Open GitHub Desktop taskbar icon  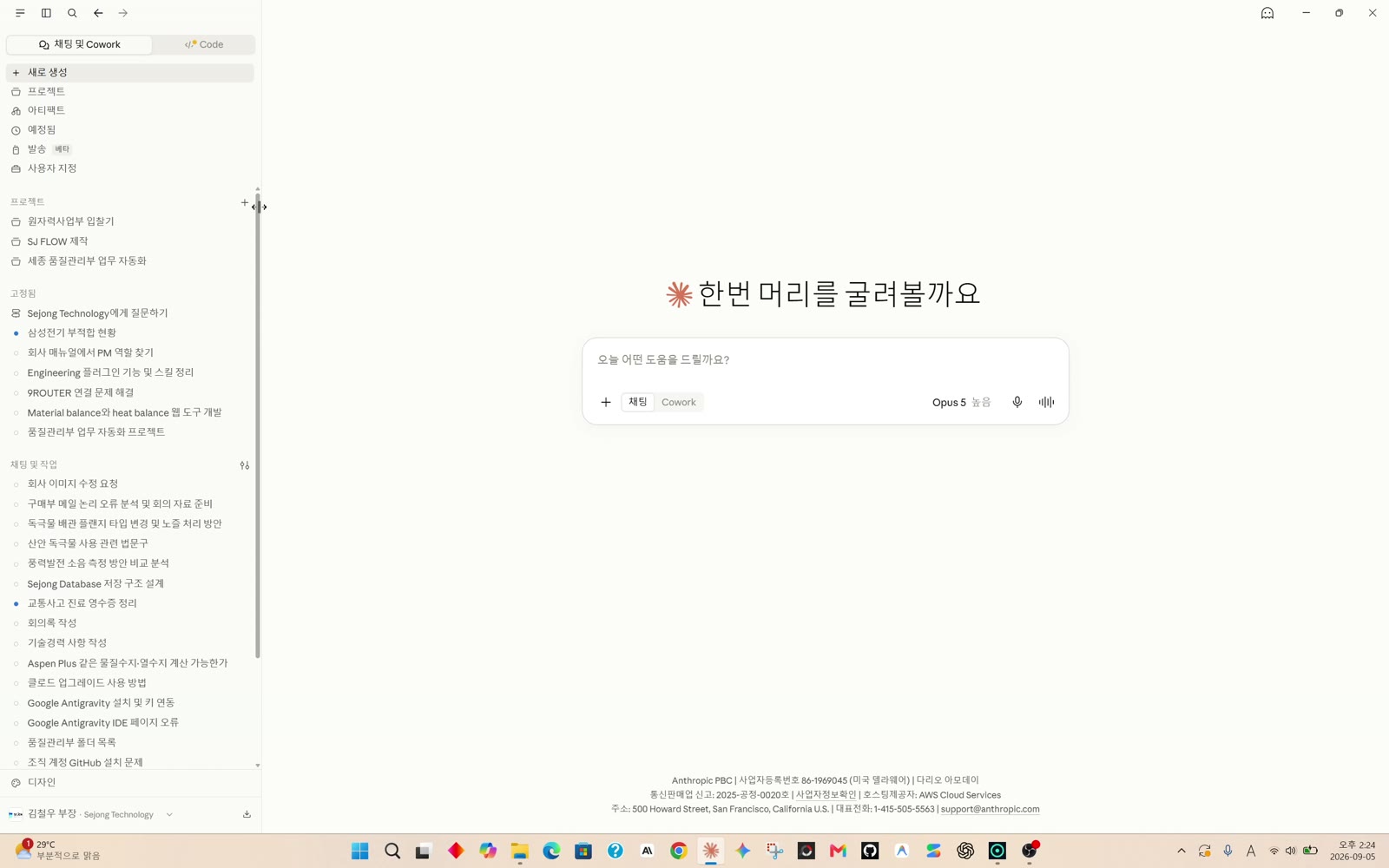[870, 851]
